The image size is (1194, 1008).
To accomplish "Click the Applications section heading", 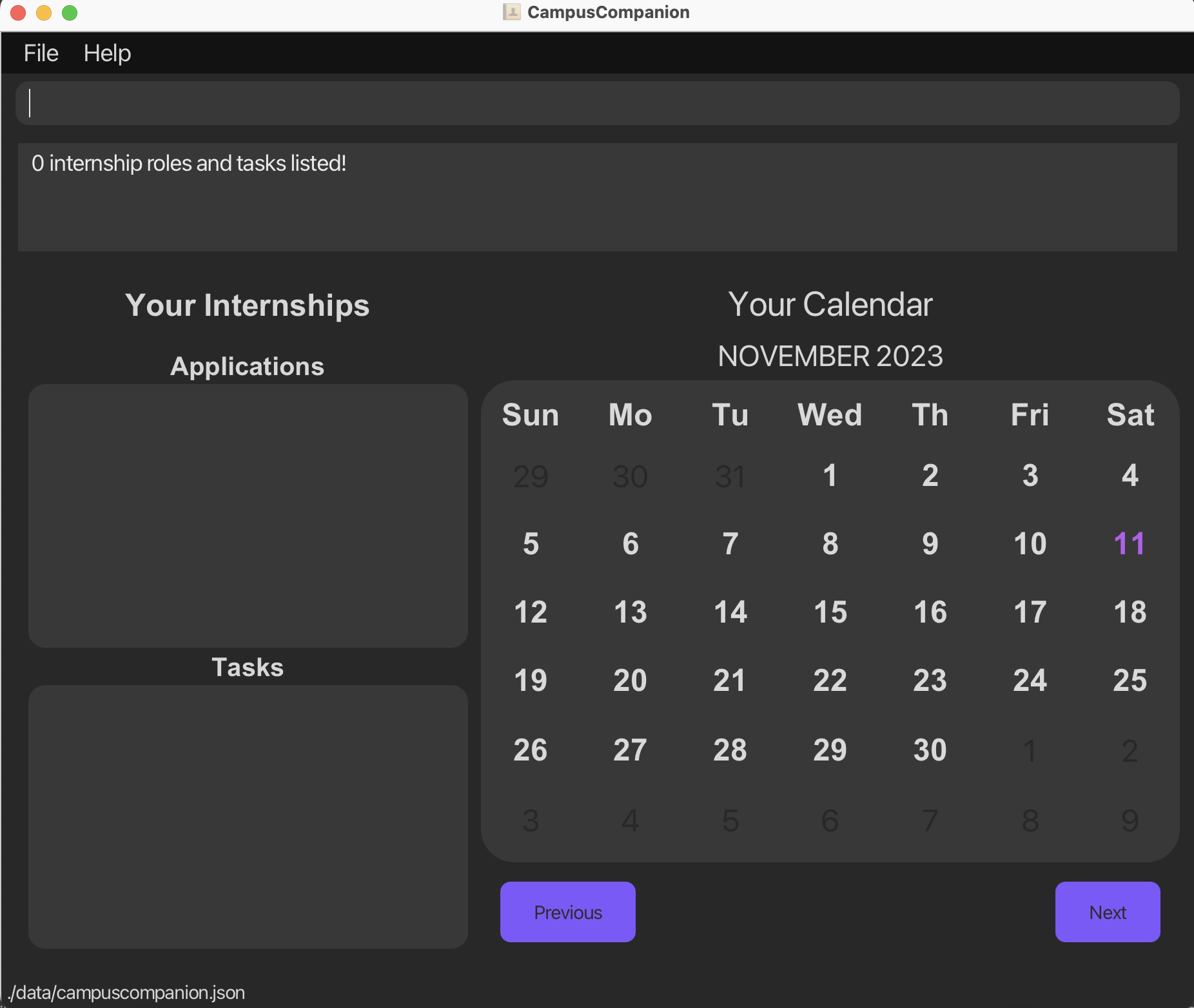I will click(248, 366).
